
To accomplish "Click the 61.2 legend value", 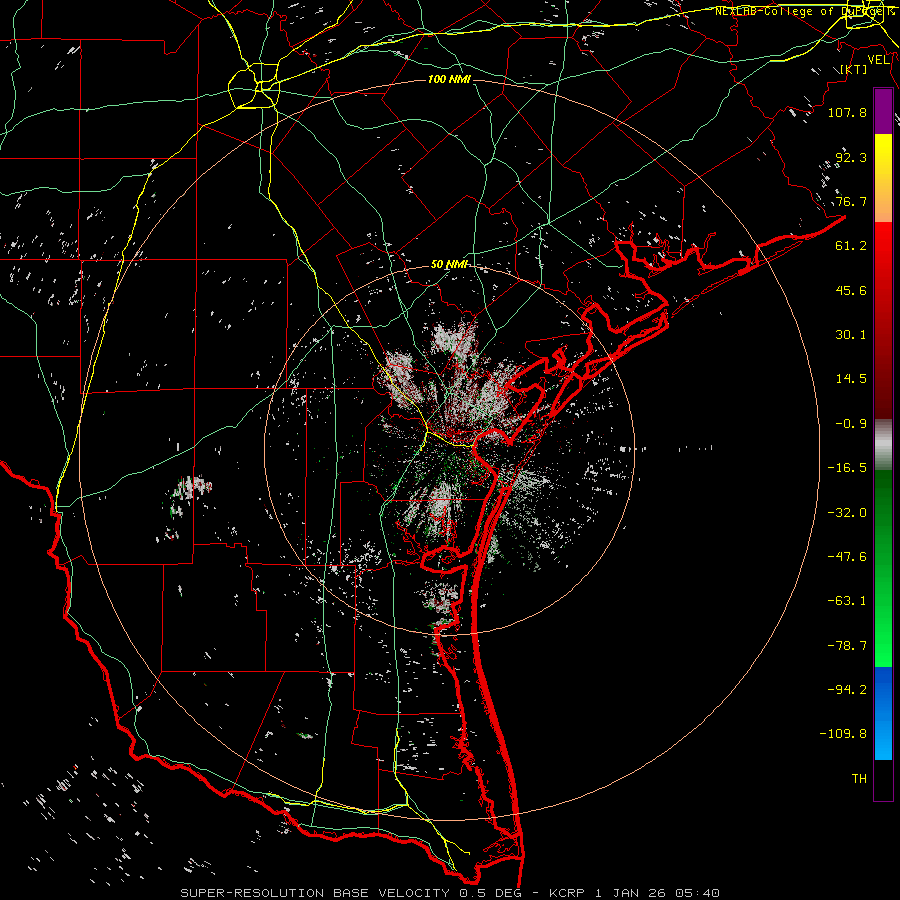I will click(851, 246).
